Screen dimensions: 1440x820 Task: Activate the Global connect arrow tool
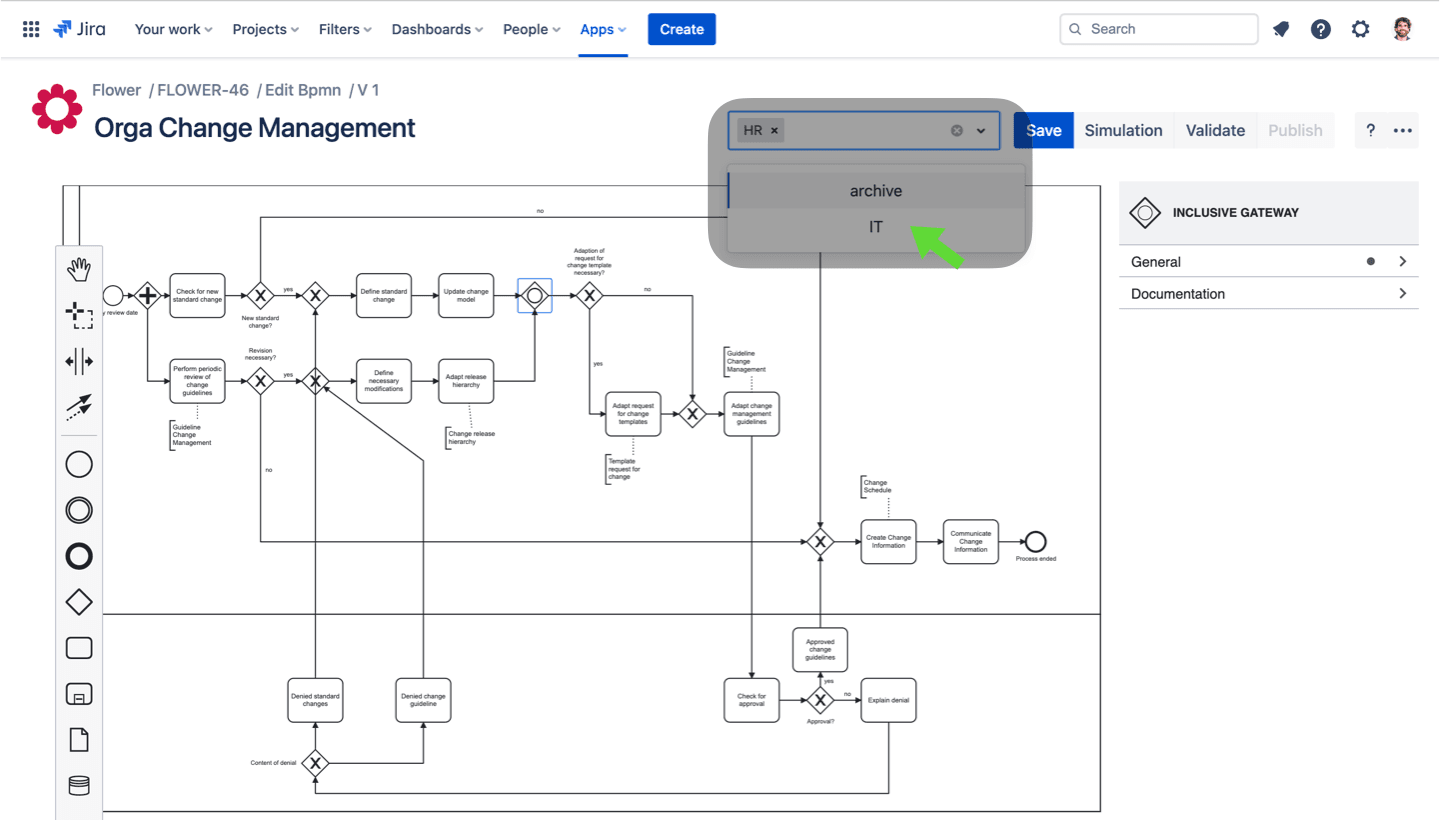(79, 407)
